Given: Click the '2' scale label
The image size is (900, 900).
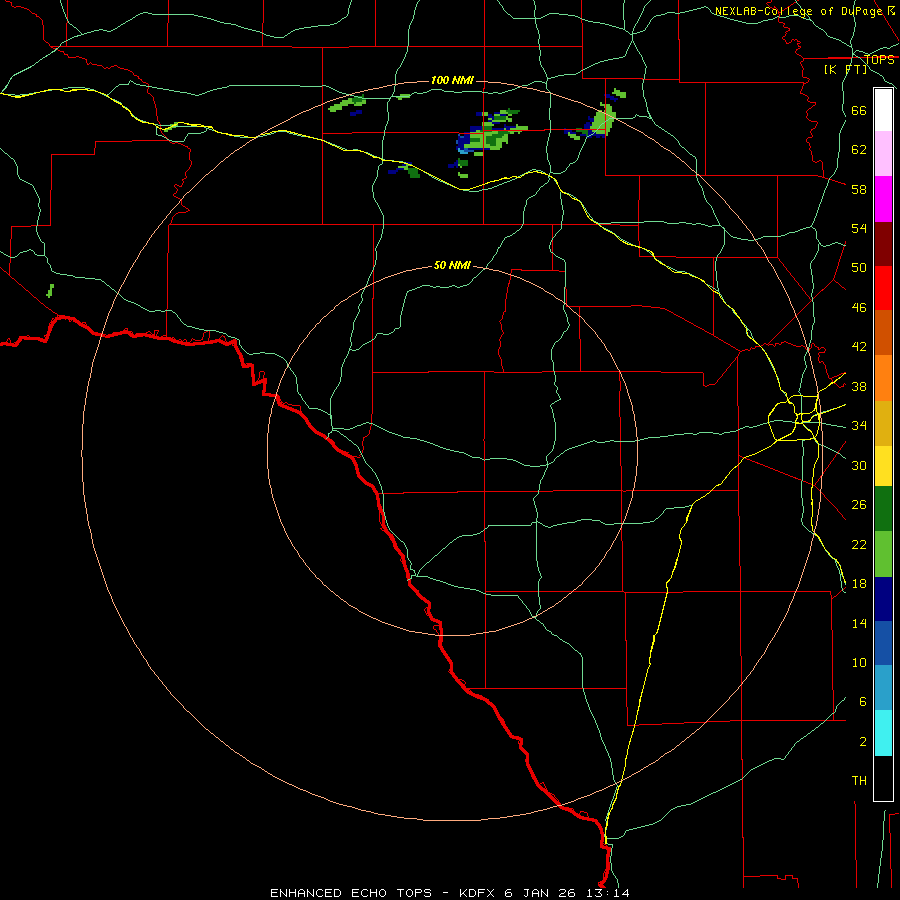Looking at the screenshot, I should [x=863, y=742].
